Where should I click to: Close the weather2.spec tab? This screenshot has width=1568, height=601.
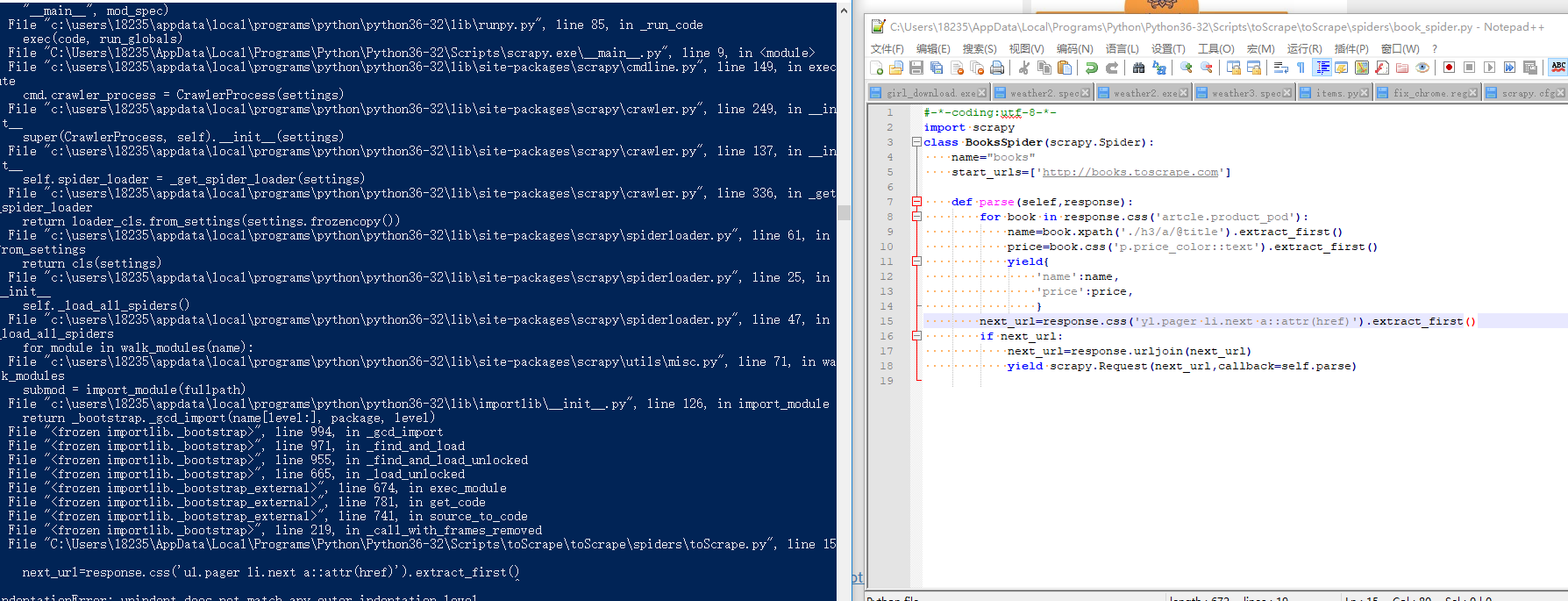pyautogui.click(x=1085, y=93)
